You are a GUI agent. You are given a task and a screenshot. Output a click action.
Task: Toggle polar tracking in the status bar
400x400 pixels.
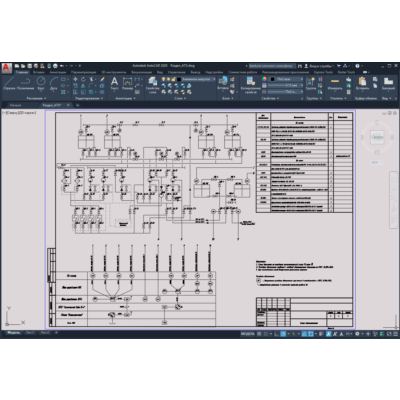(283, 334)
